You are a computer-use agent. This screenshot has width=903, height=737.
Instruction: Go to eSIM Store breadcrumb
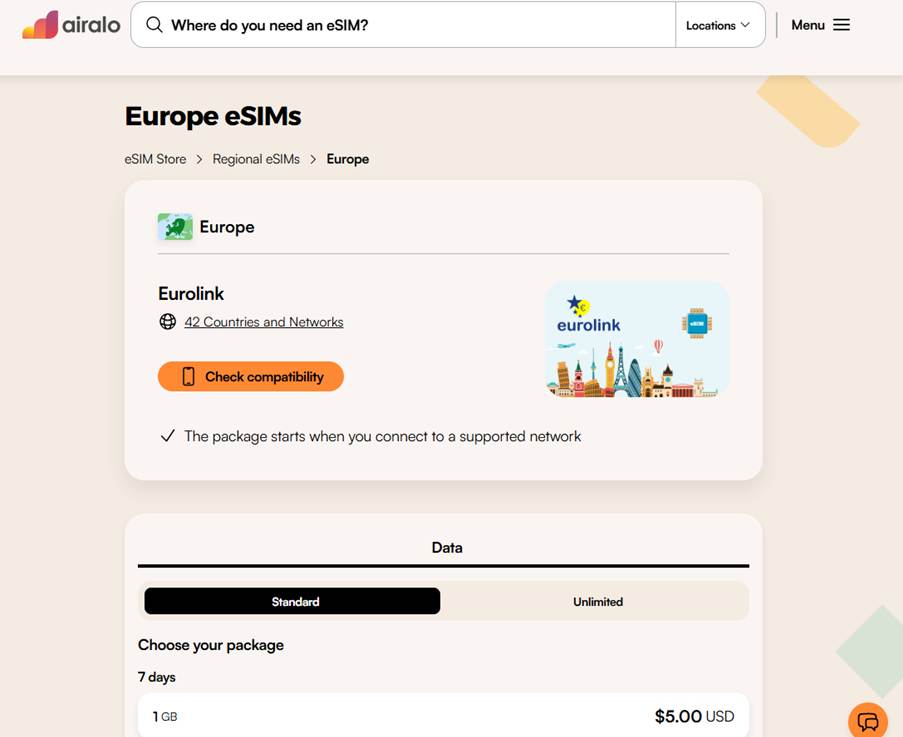click(155, 159)
